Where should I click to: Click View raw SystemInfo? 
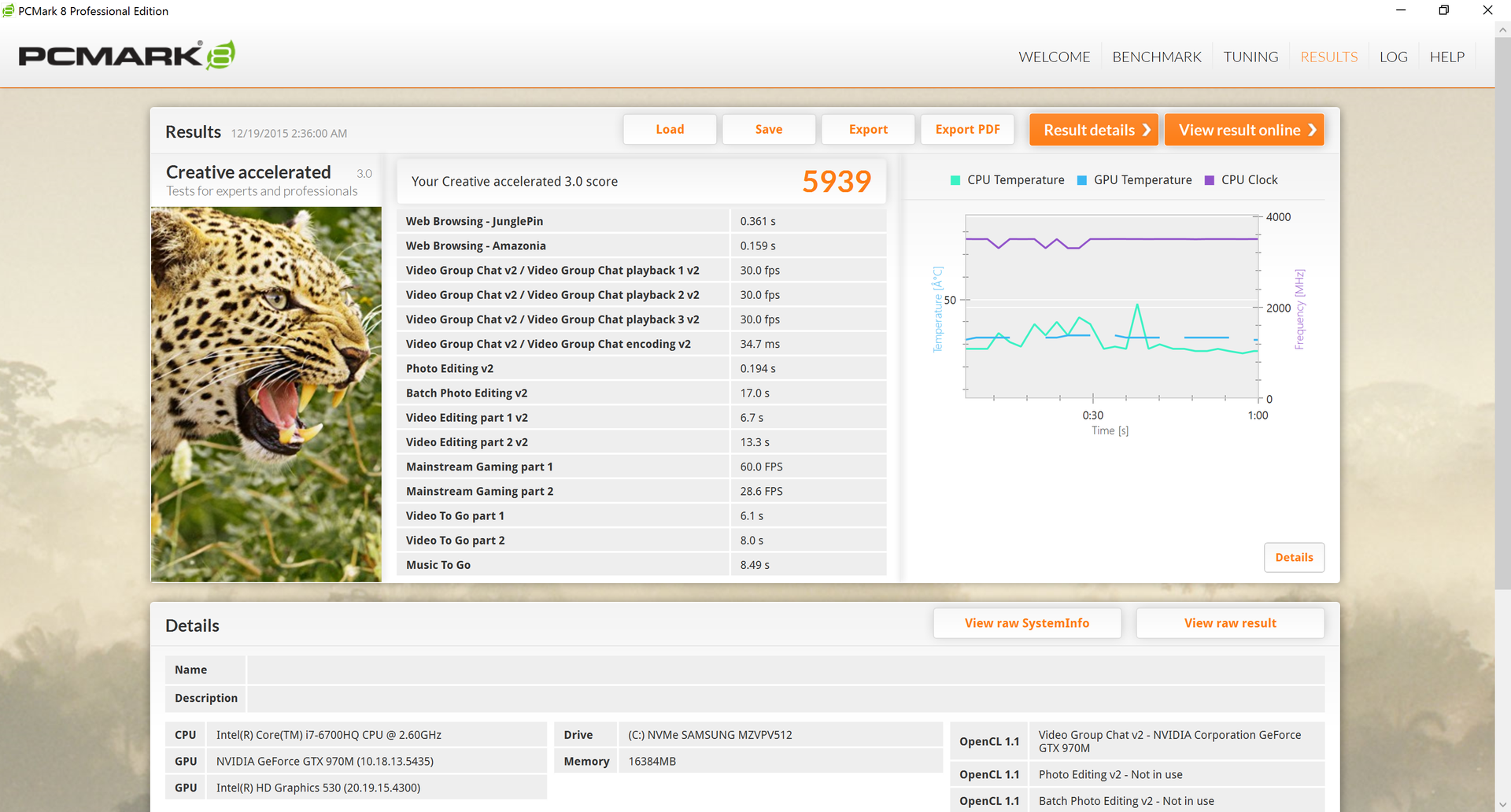pos(1027,623)
